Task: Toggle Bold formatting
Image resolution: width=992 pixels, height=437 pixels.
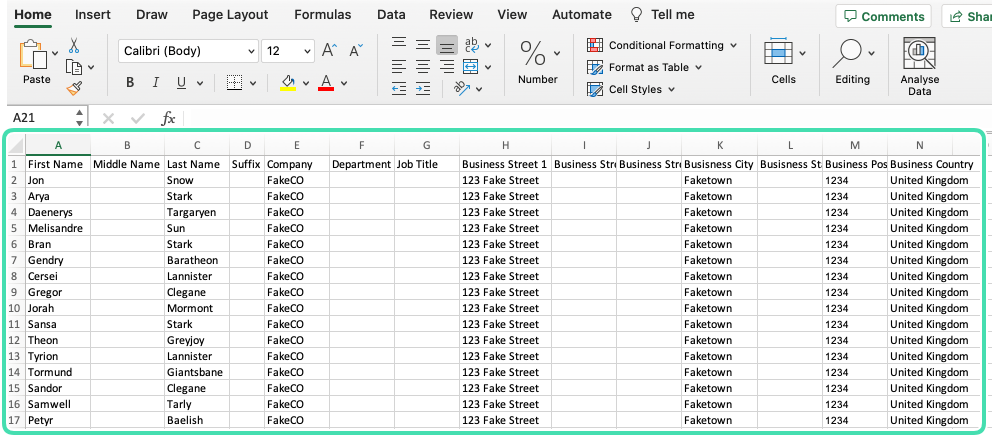Action: coord(130,83)
